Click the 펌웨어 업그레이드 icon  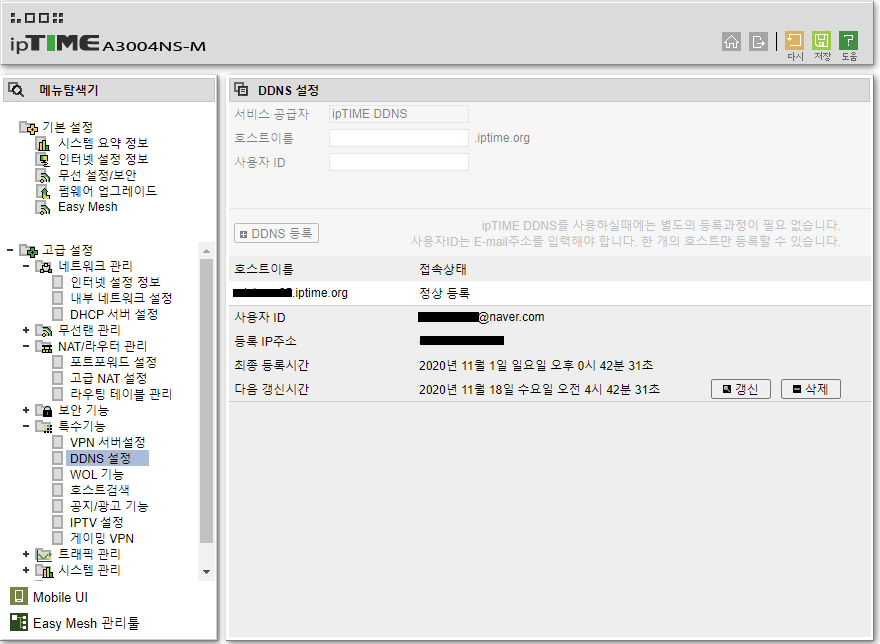click(x=43, y=191)
